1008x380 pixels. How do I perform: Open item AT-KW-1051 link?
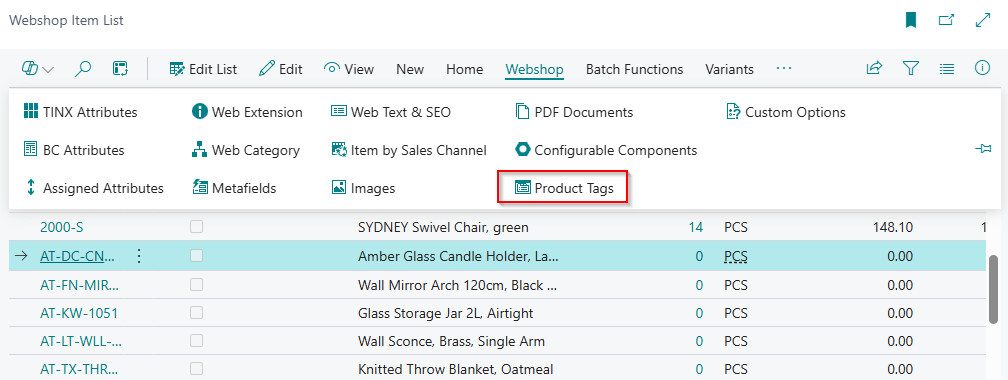[79, 314]
